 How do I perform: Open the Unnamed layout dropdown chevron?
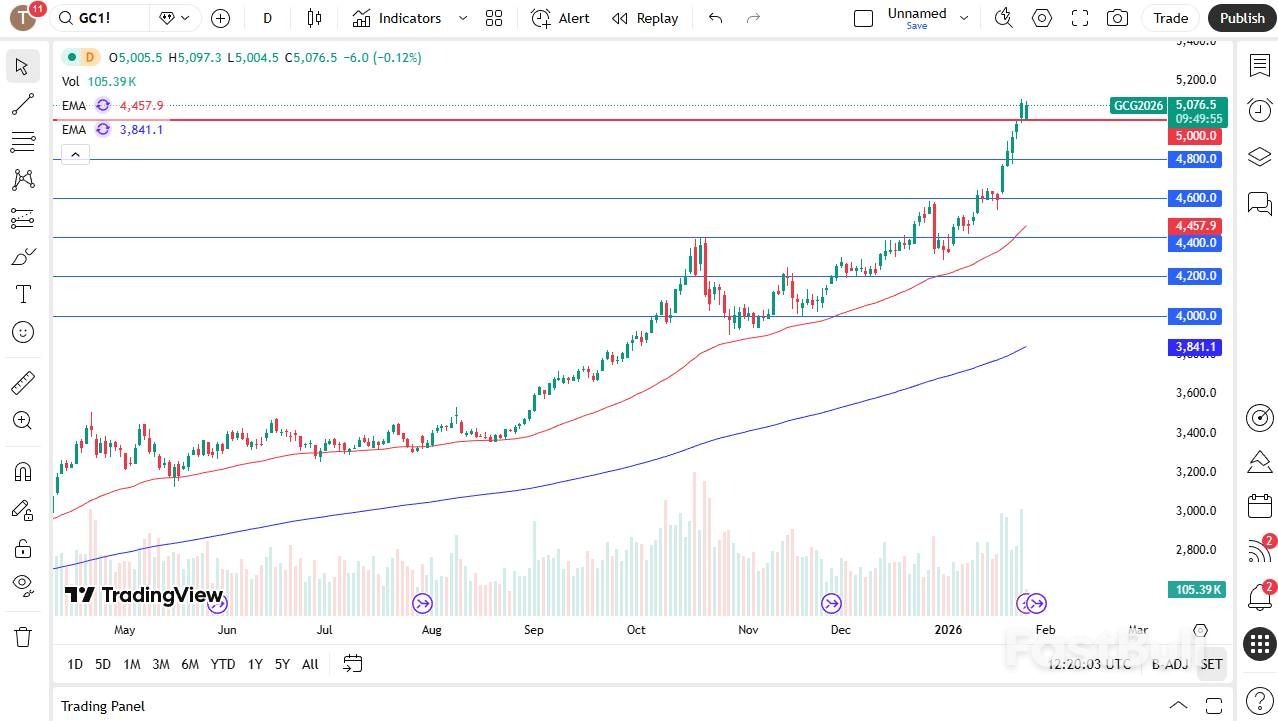click(x=964, y=18)
